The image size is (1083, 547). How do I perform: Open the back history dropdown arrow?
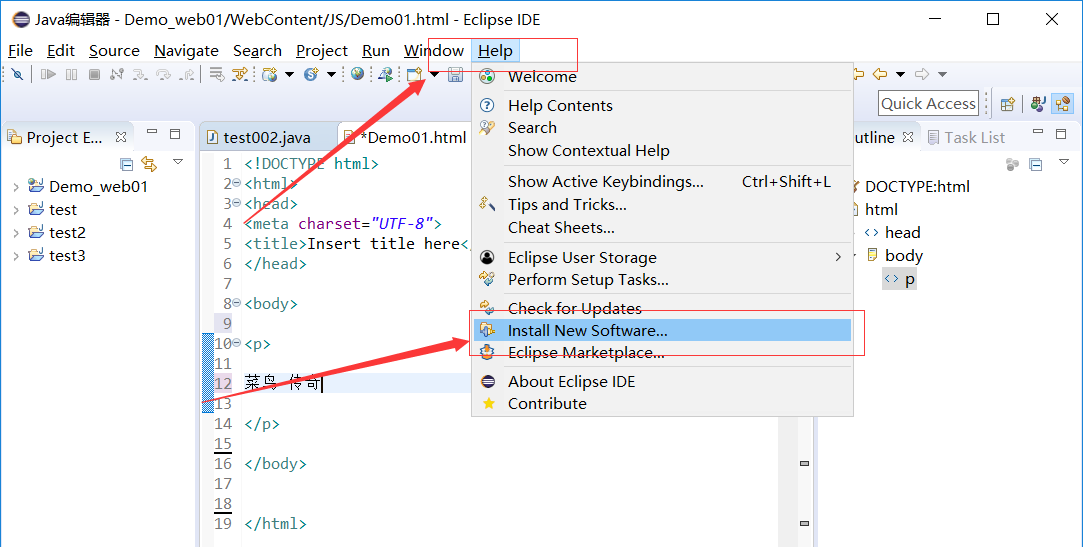point(900,74)
